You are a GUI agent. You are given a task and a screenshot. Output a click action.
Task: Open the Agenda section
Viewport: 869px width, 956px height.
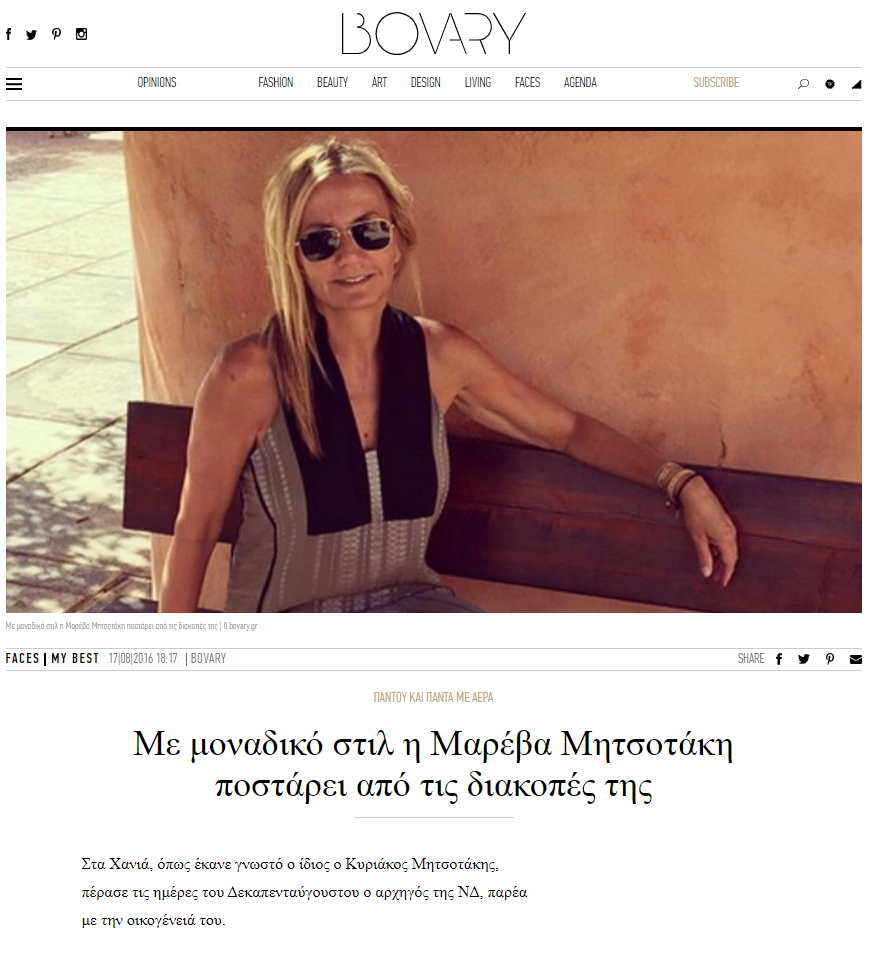[x=580, y=83]
